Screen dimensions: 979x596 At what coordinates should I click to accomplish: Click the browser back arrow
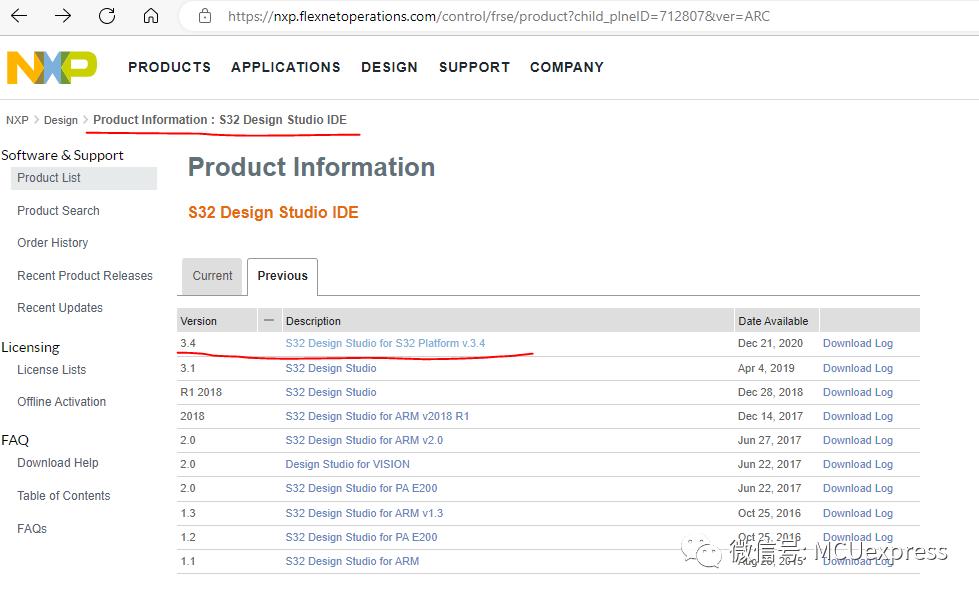(x=19, y=16)
